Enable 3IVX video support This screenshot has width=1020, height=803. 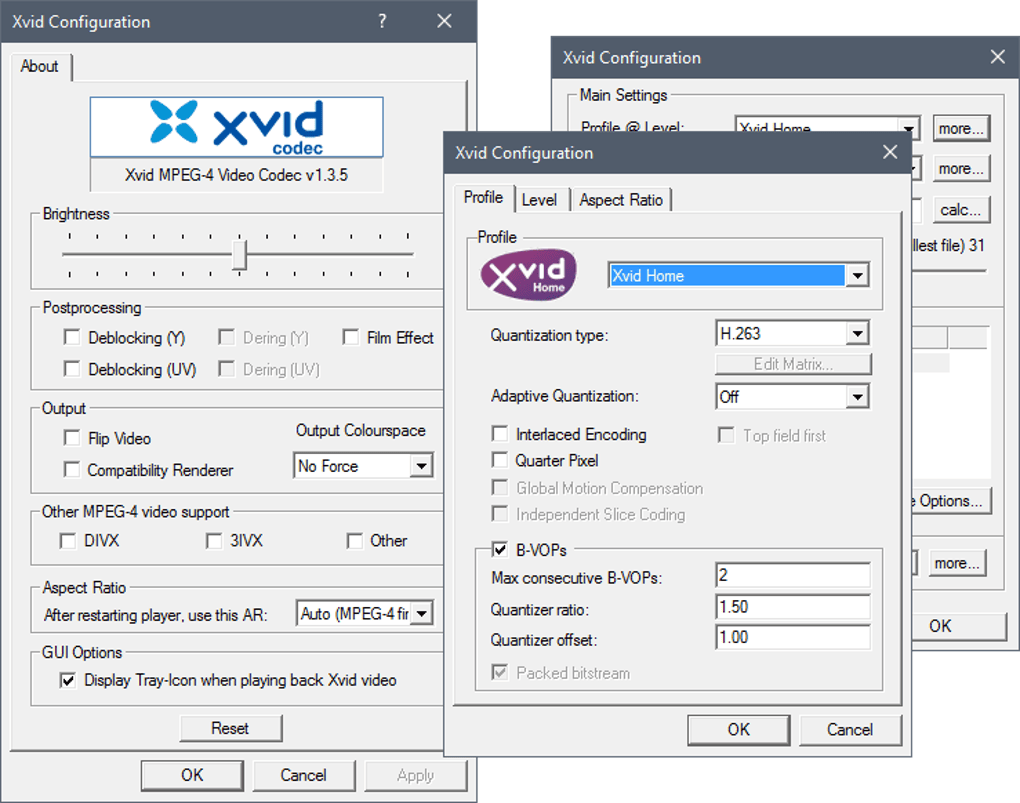214,541
